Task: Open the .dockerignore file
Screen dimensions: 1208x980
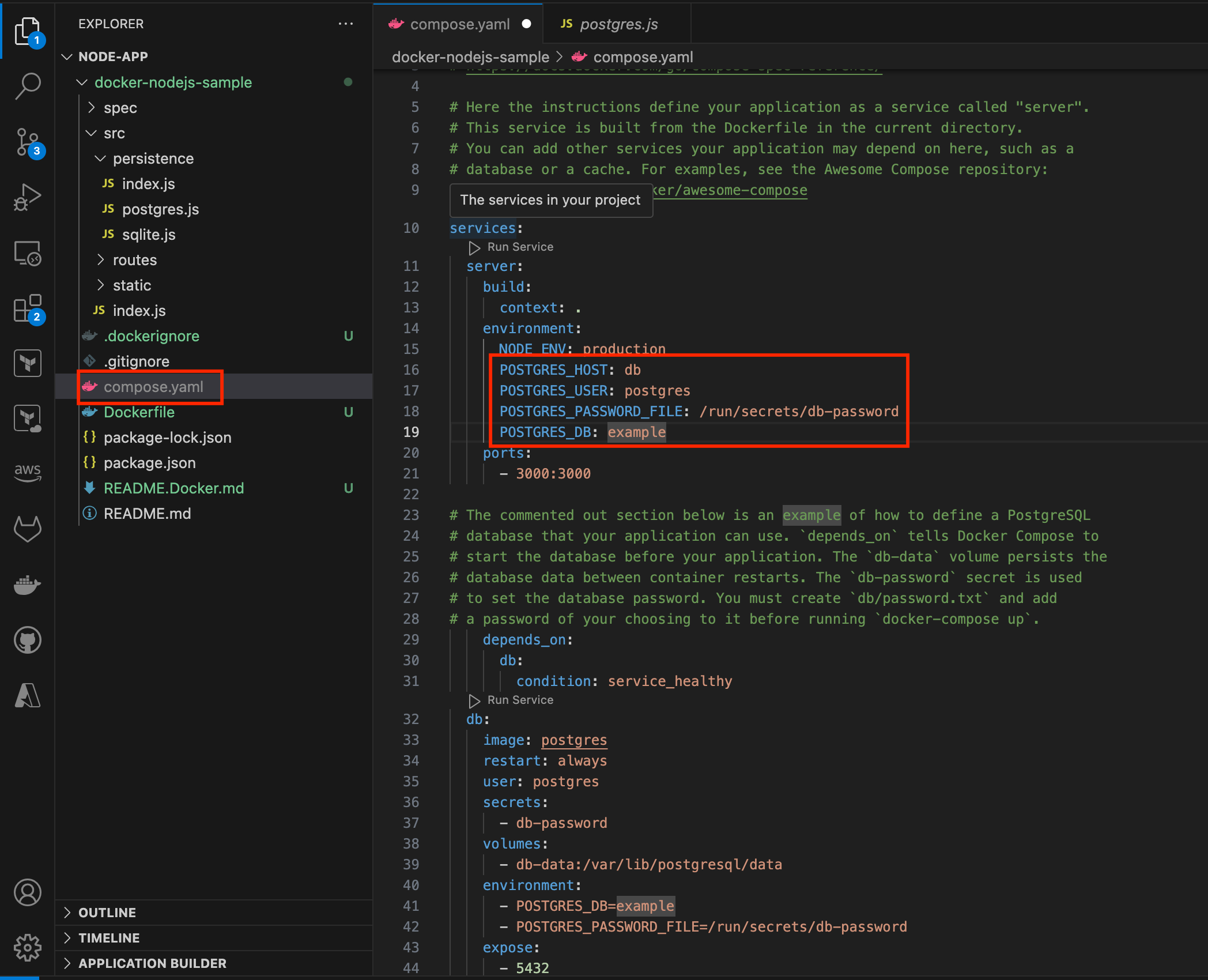Action: point(152,336)
